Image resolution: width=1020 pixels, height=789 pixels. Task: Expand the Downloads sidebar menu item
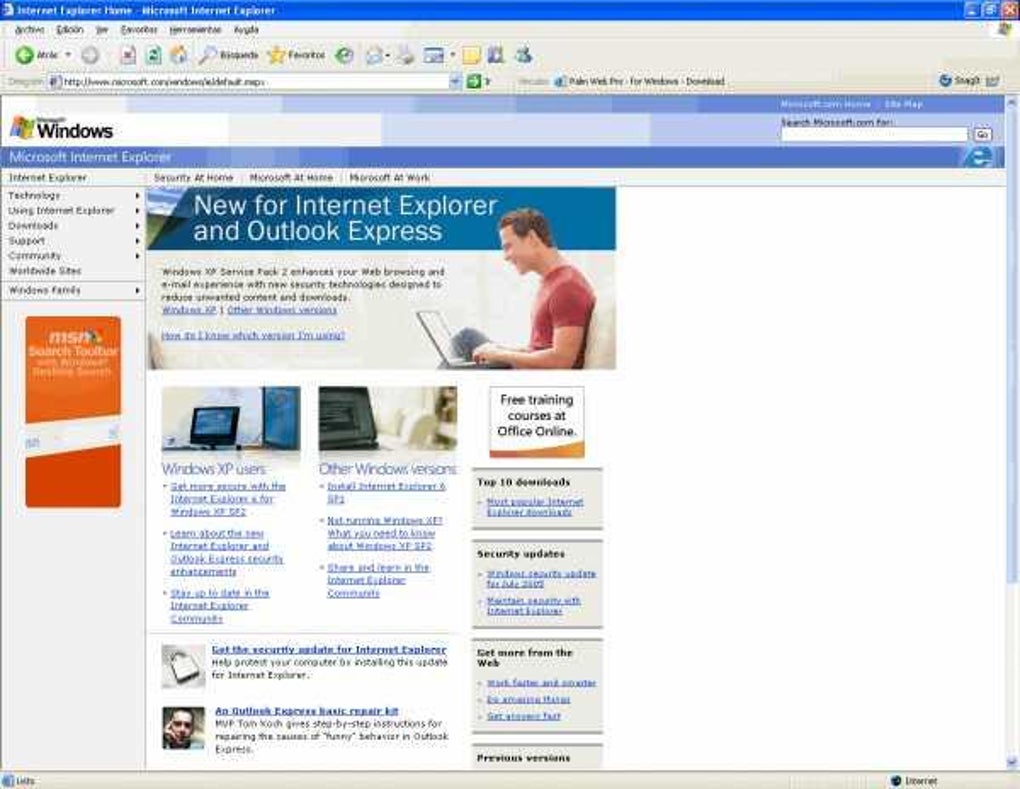(73, 226)
